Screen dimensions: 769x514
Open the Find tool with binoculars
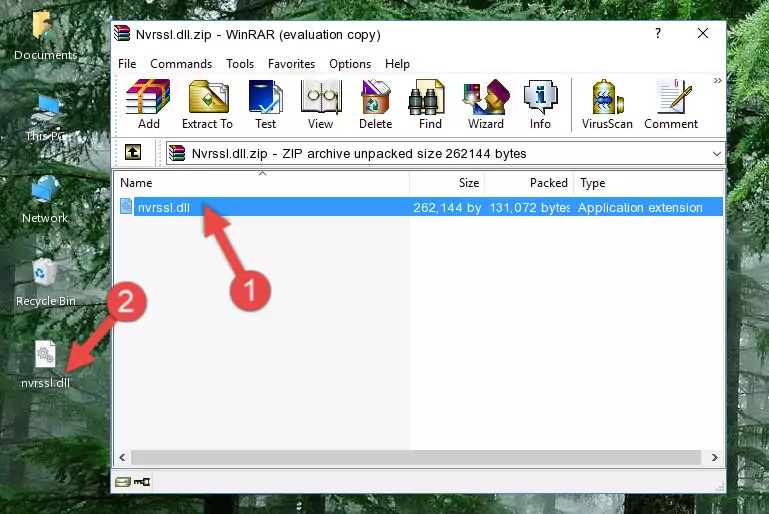click(430, 104)
